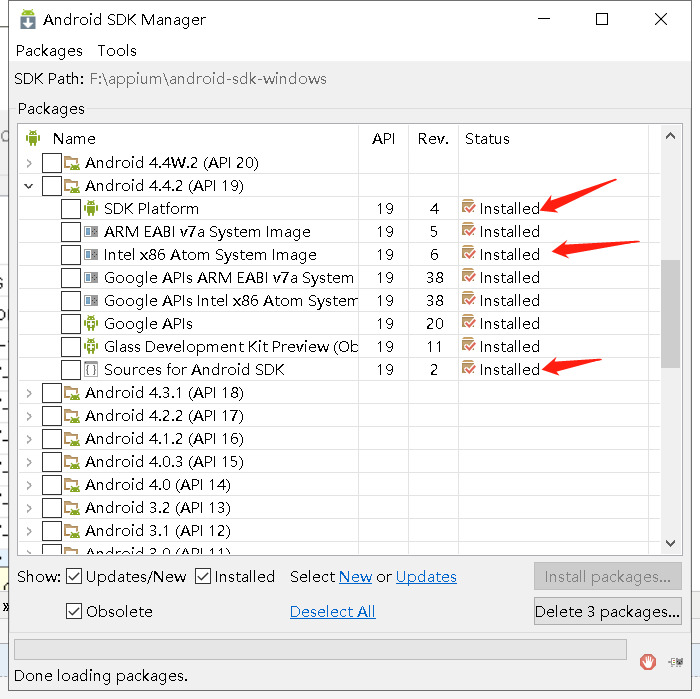
Task: Click the icon beside Google APIs Intel x86 Atom System
Action: (91, 300)
